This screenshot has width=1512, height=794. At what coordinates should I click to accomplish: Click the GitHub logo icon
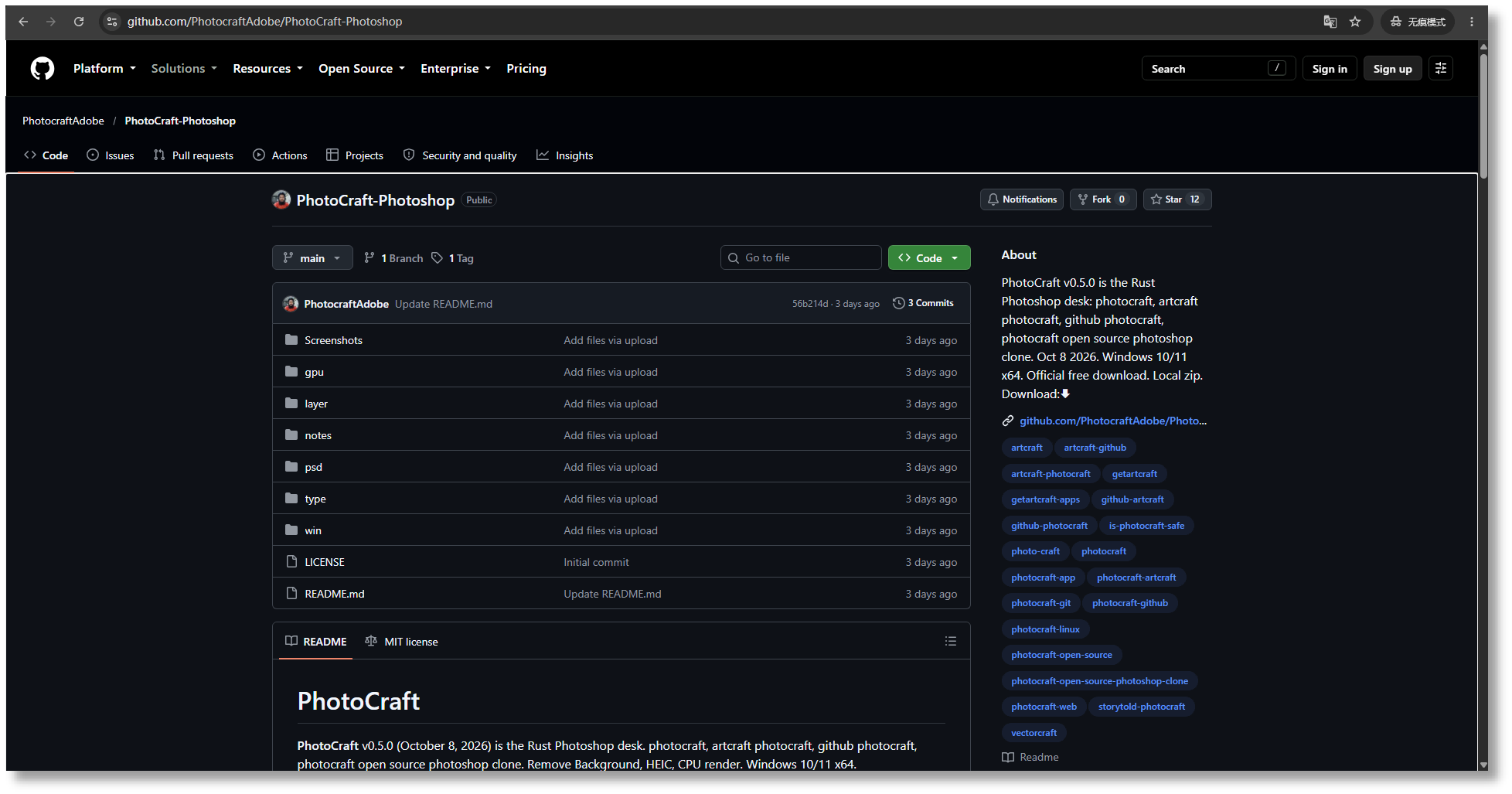pos(43,69)
